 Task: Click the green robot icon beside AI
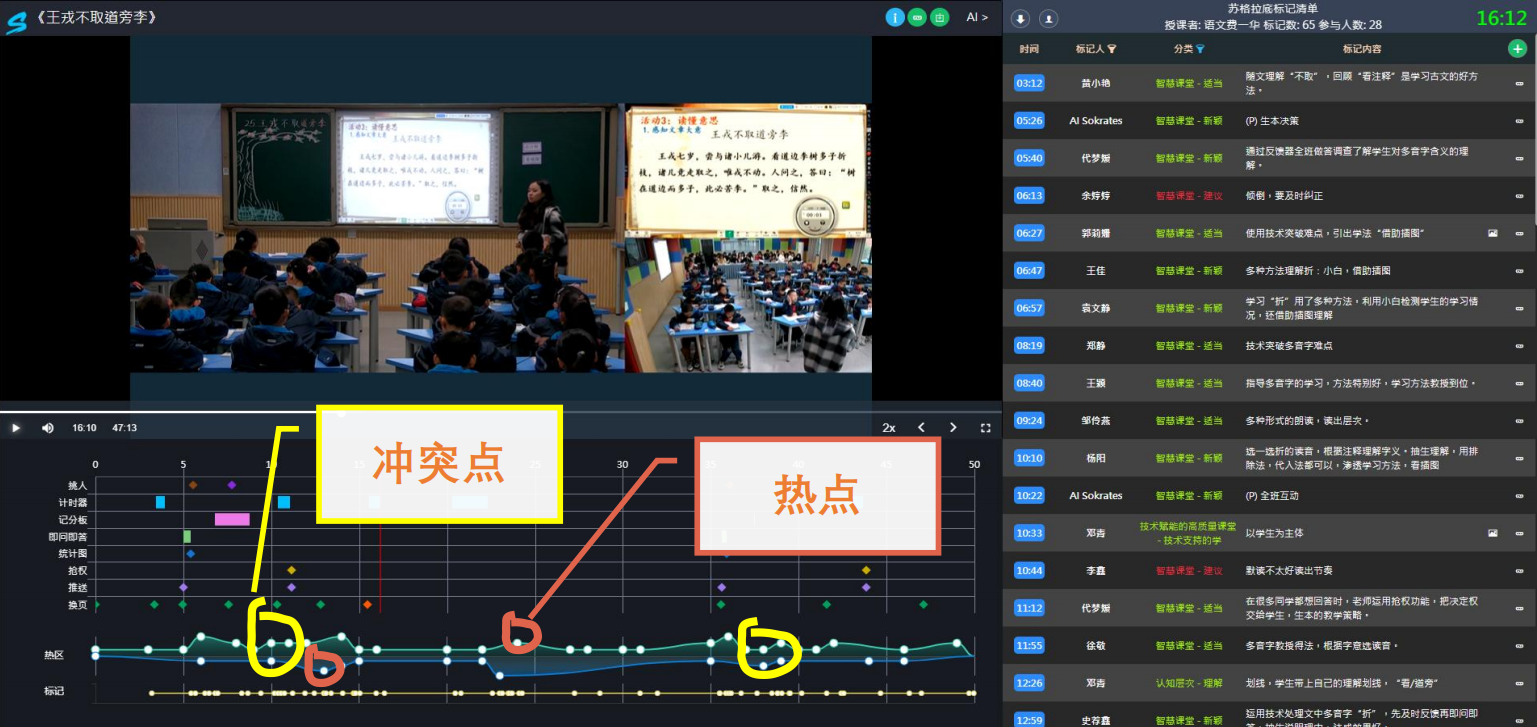(x=939, y=17)
